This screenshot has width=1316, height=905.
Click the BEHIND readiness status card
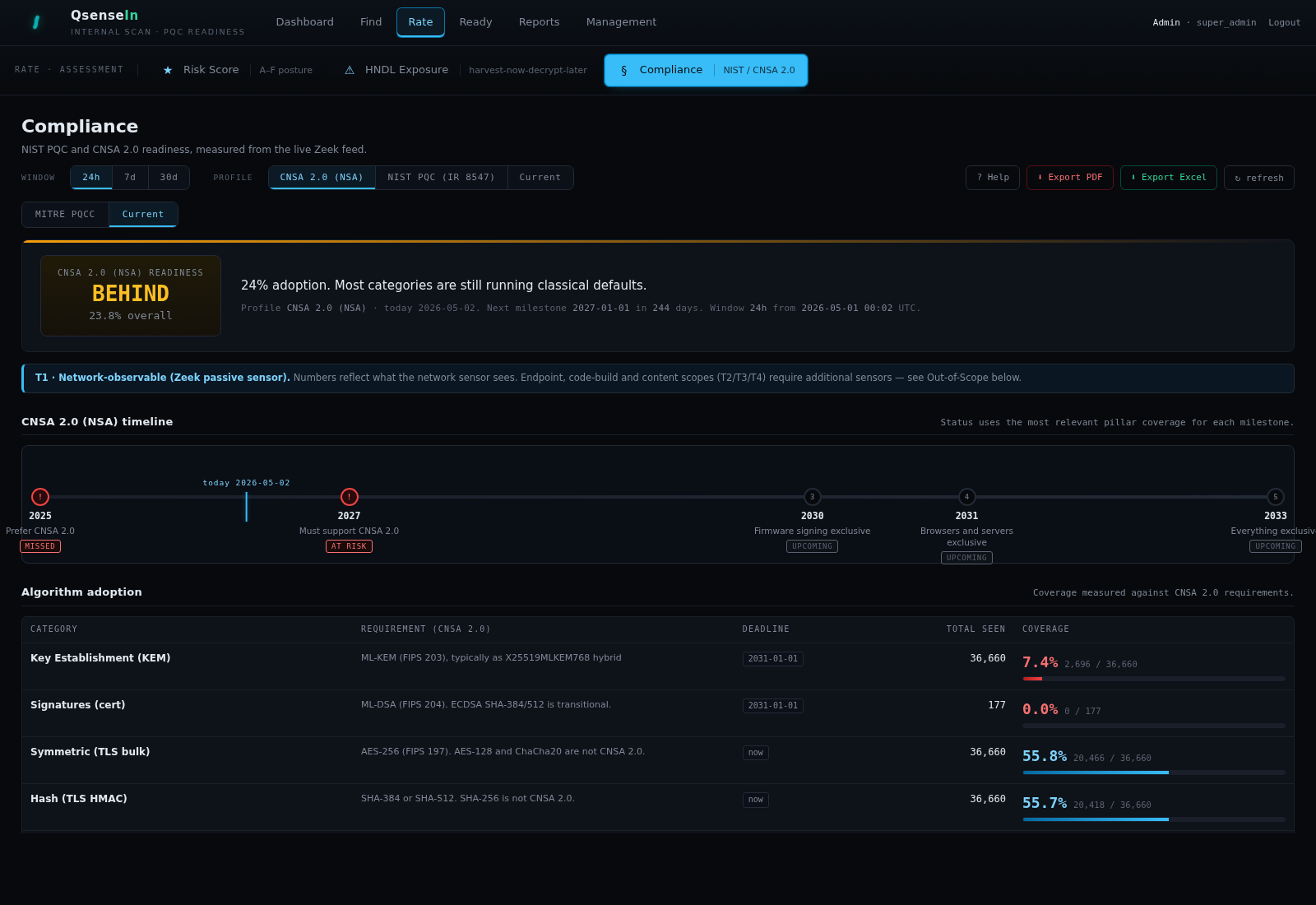point(131,295)
